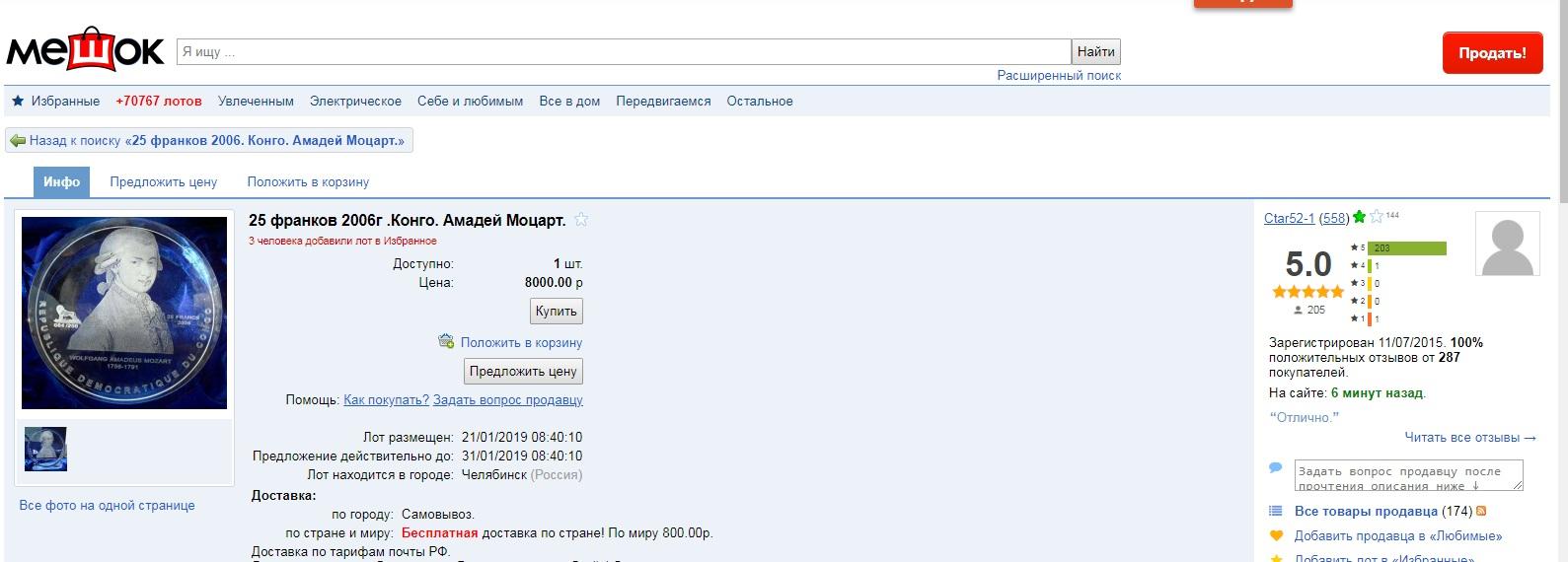This screenshot has width=1568, height=562.
Task: Toggle favorite star beside the lot title
Action: [581, 220]
